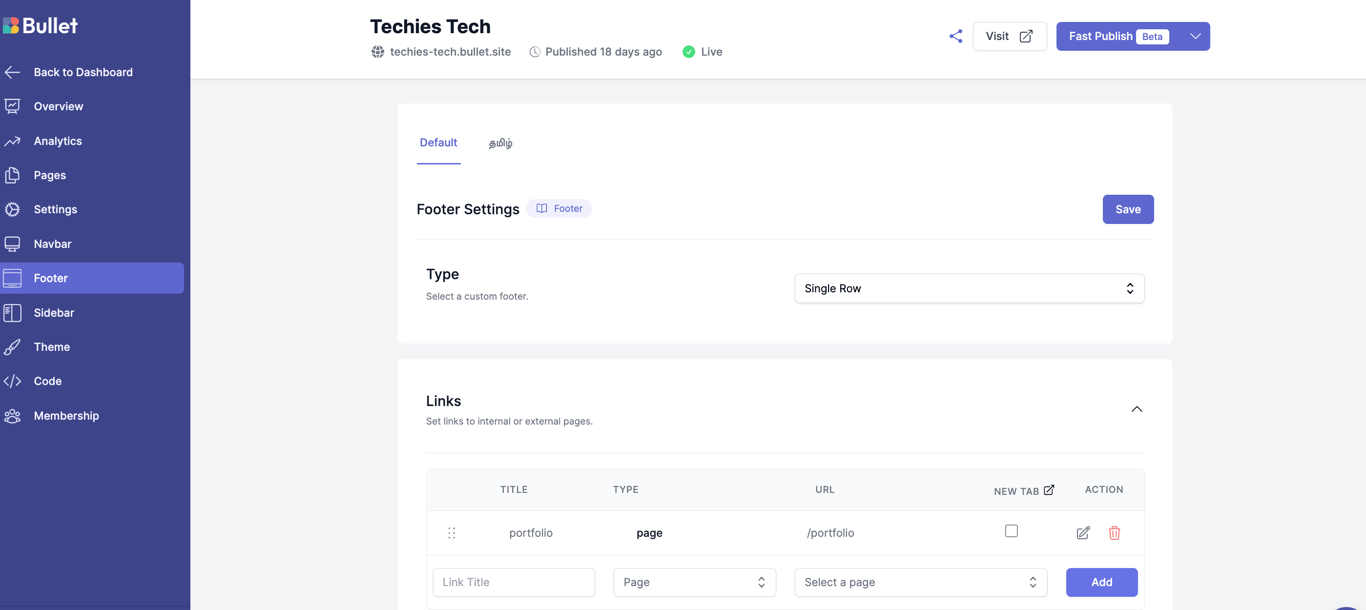Click the Save button

coord(1128,209)
